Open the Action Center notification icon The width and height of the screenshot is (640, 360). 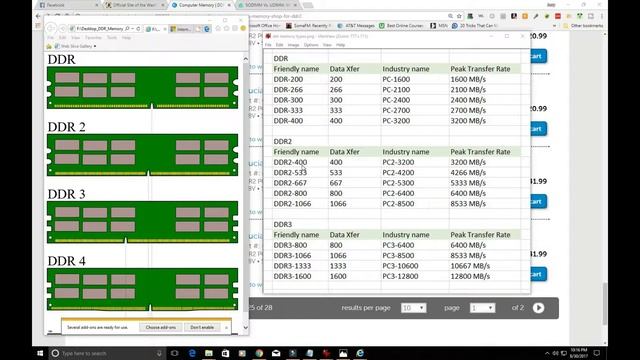tap(597, 353)
